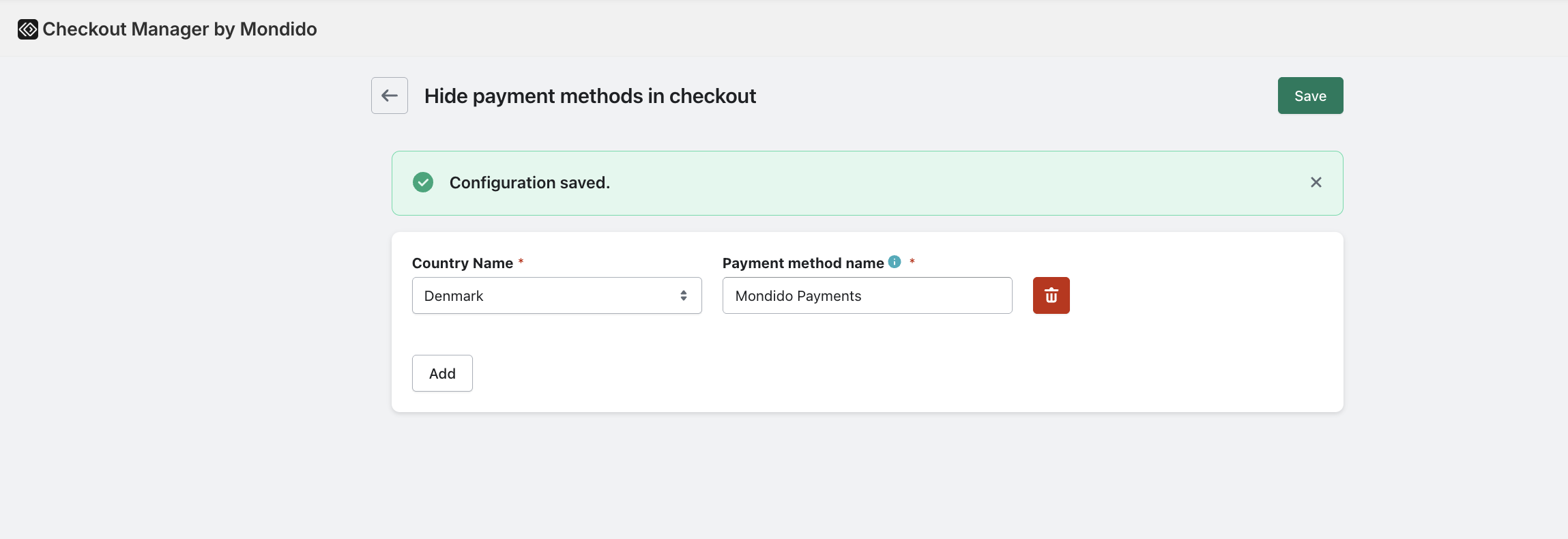
Task: Click the Country Name label
Action: point(463,263)
